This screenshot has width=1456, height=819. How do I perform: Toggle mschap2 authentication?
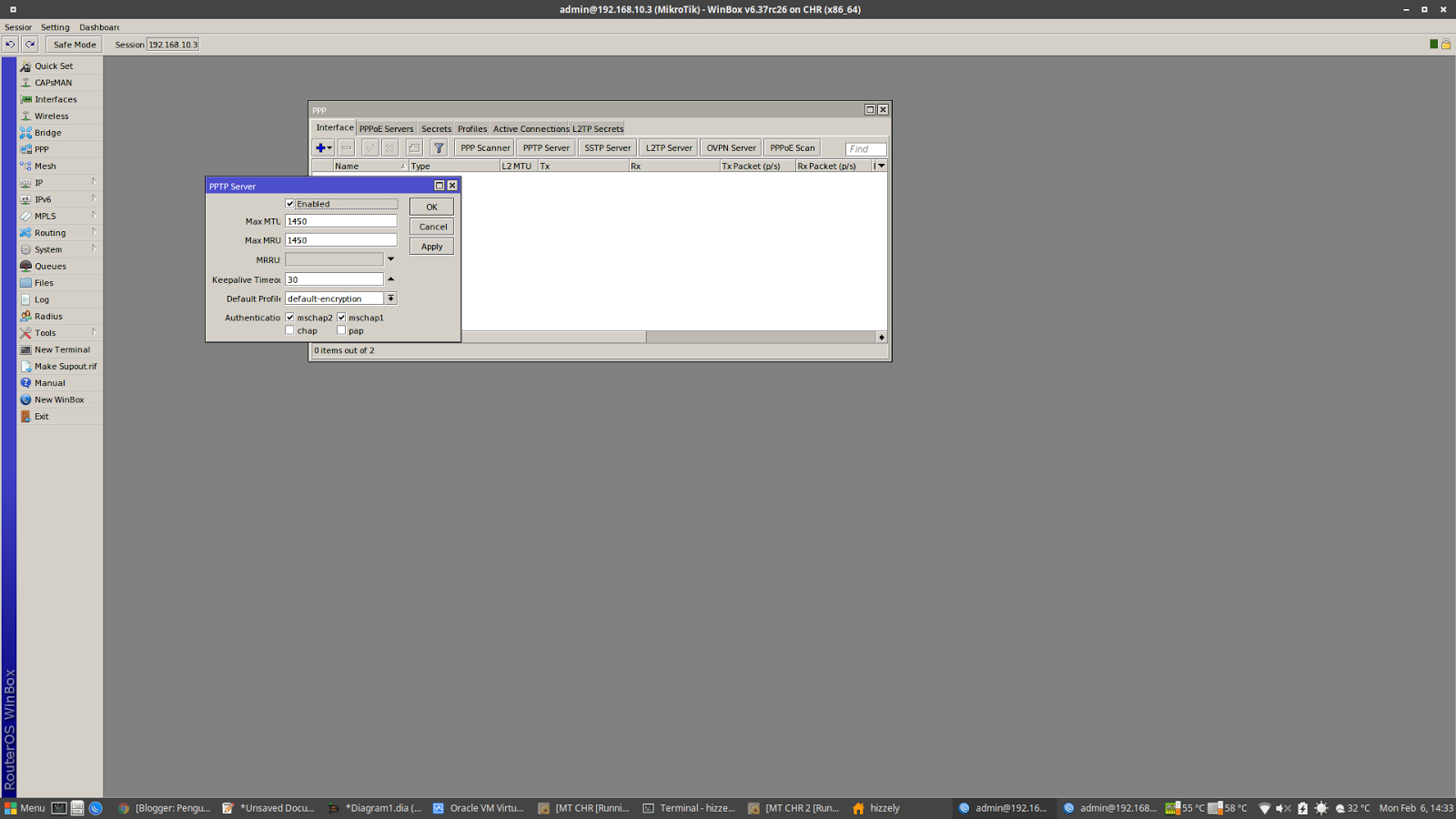[x=290, y=318]
